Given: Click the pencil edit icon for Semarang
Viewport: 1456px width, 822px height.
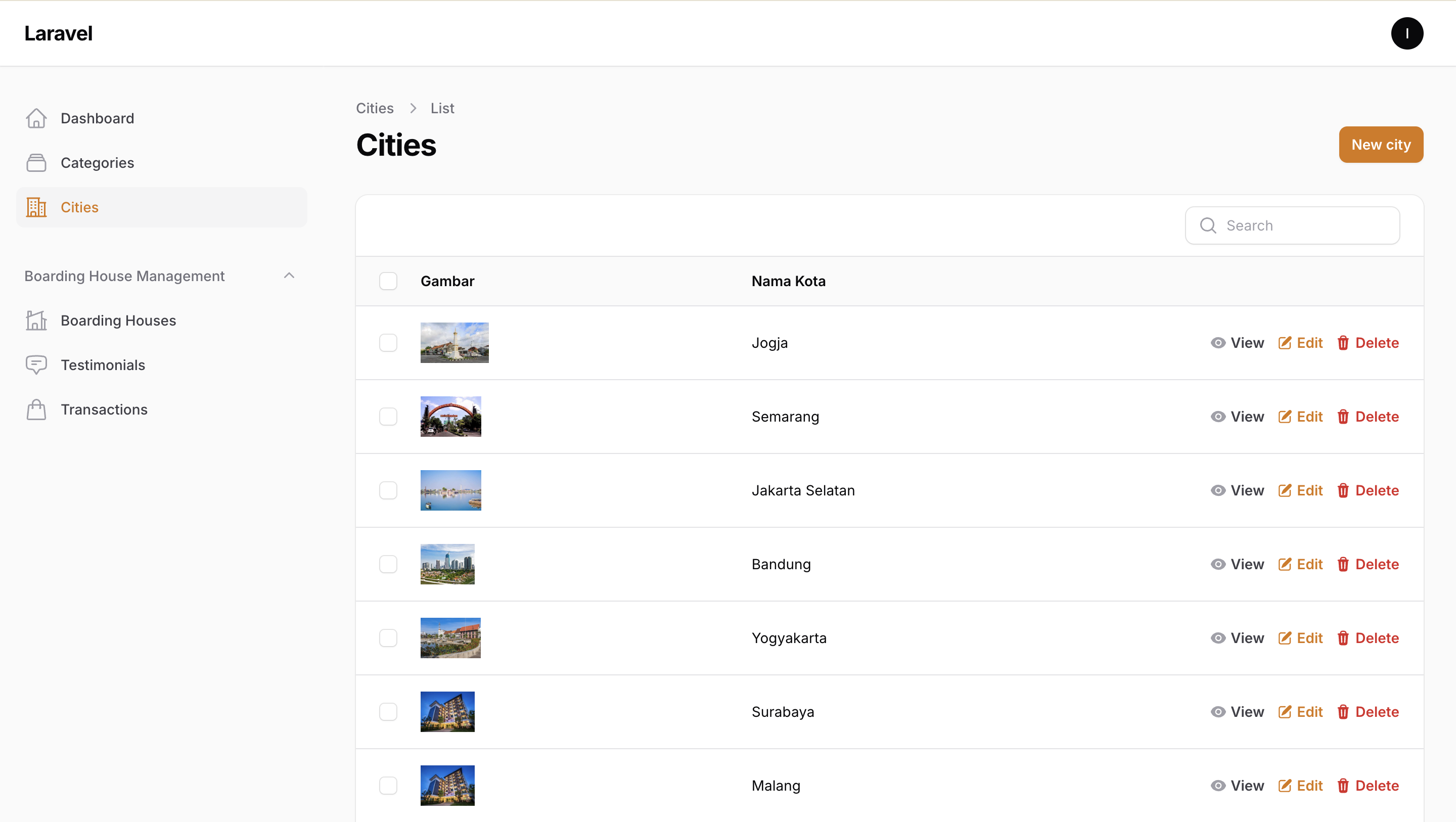Looking at the screenshot, I should coord(1285,417).
